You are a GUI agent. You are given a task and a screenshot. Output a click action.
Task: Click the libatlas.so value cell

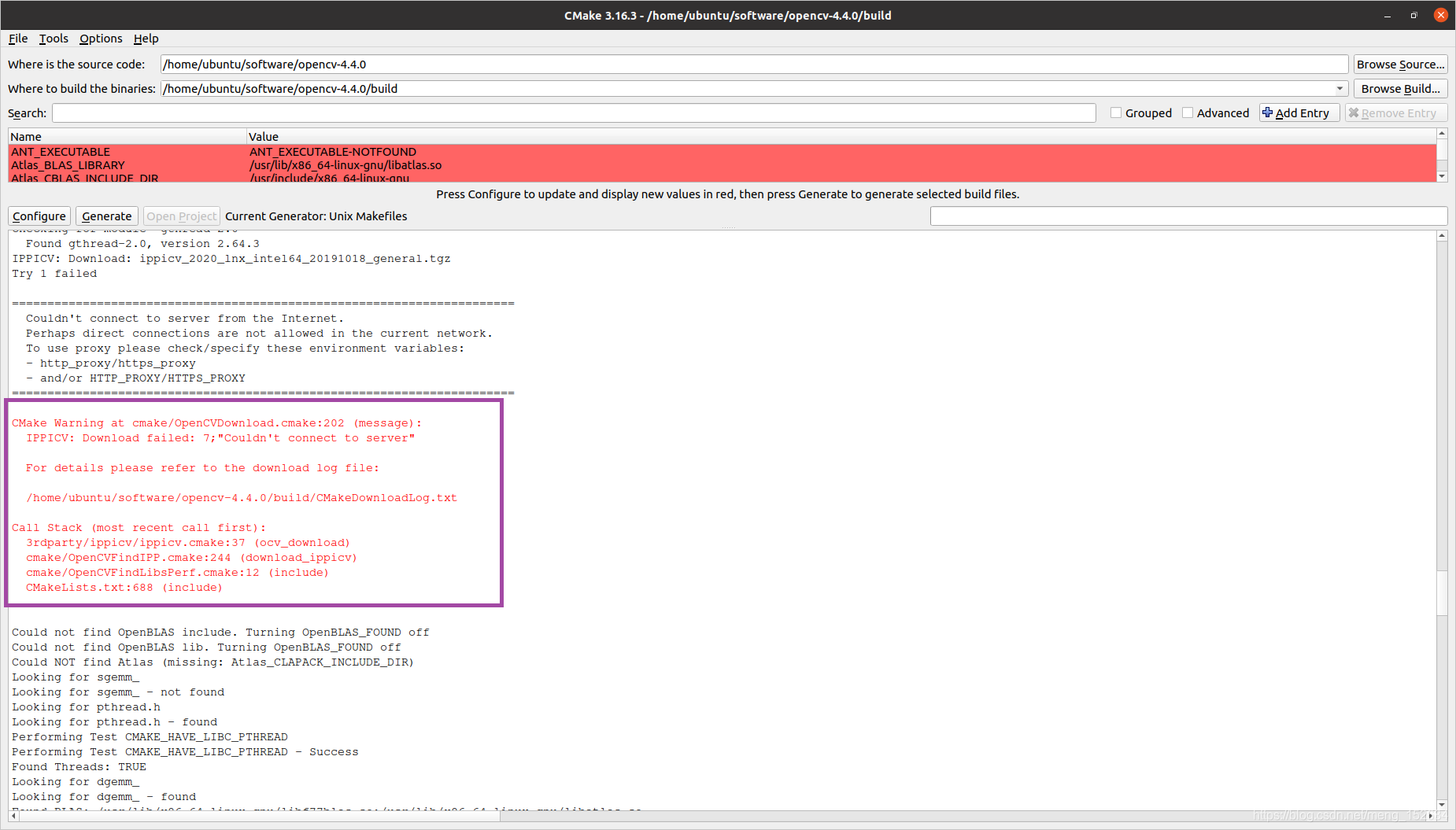coord(346,165)
